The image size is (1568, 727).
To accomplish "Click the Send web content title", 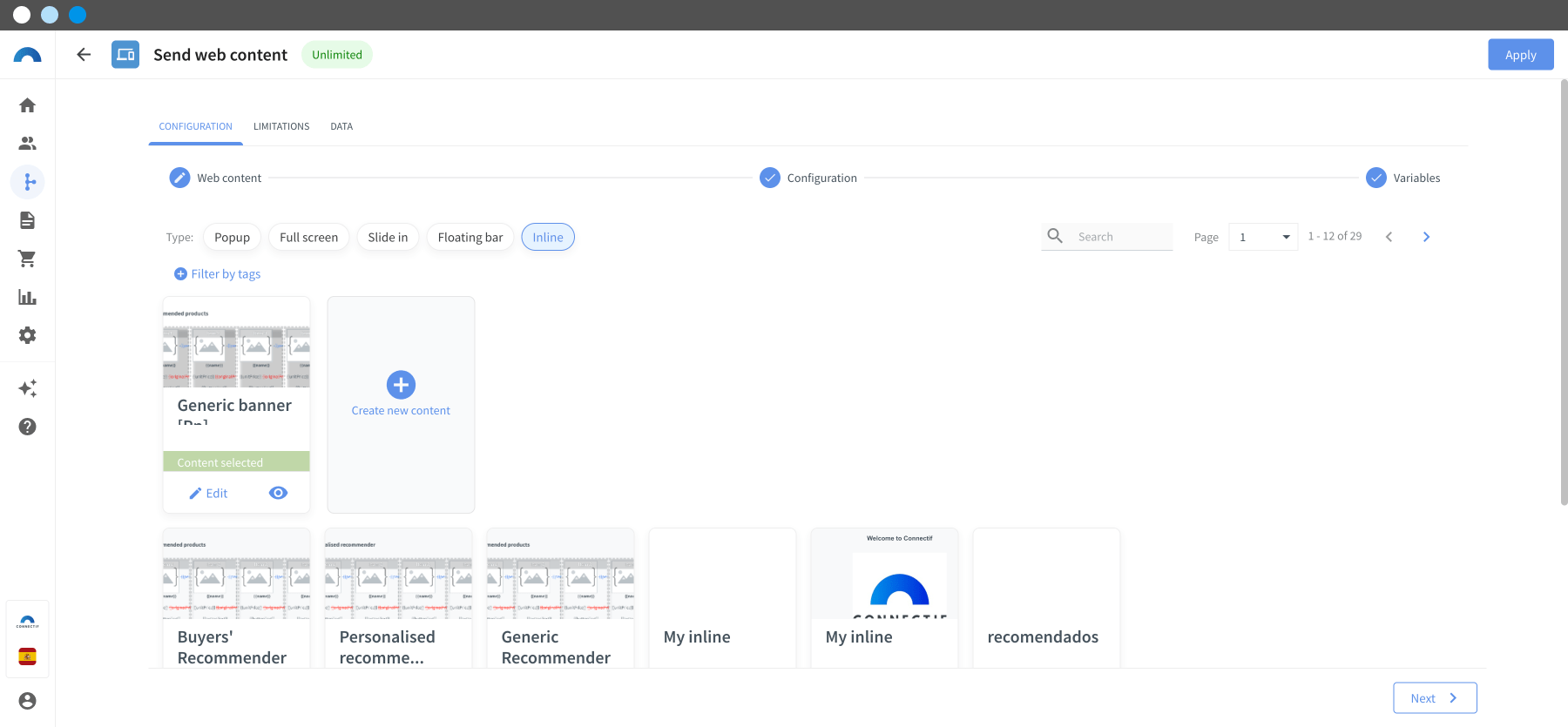I will pyautogui.click(x=220, y=55).
